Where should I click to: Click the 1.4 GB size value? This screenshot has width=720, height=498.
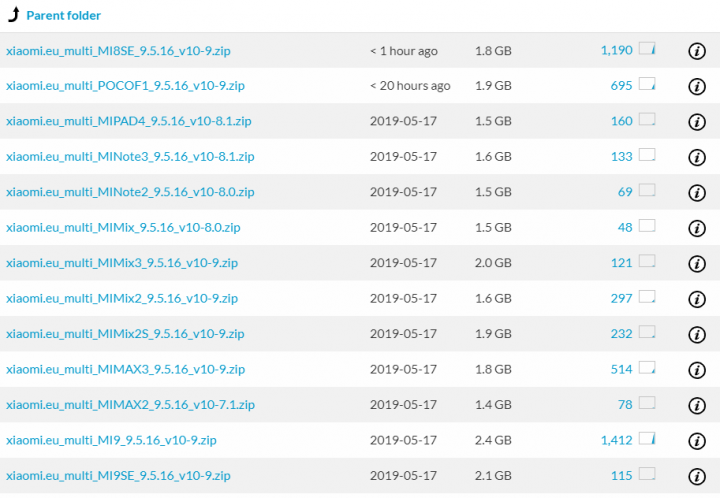click(493, 404)
